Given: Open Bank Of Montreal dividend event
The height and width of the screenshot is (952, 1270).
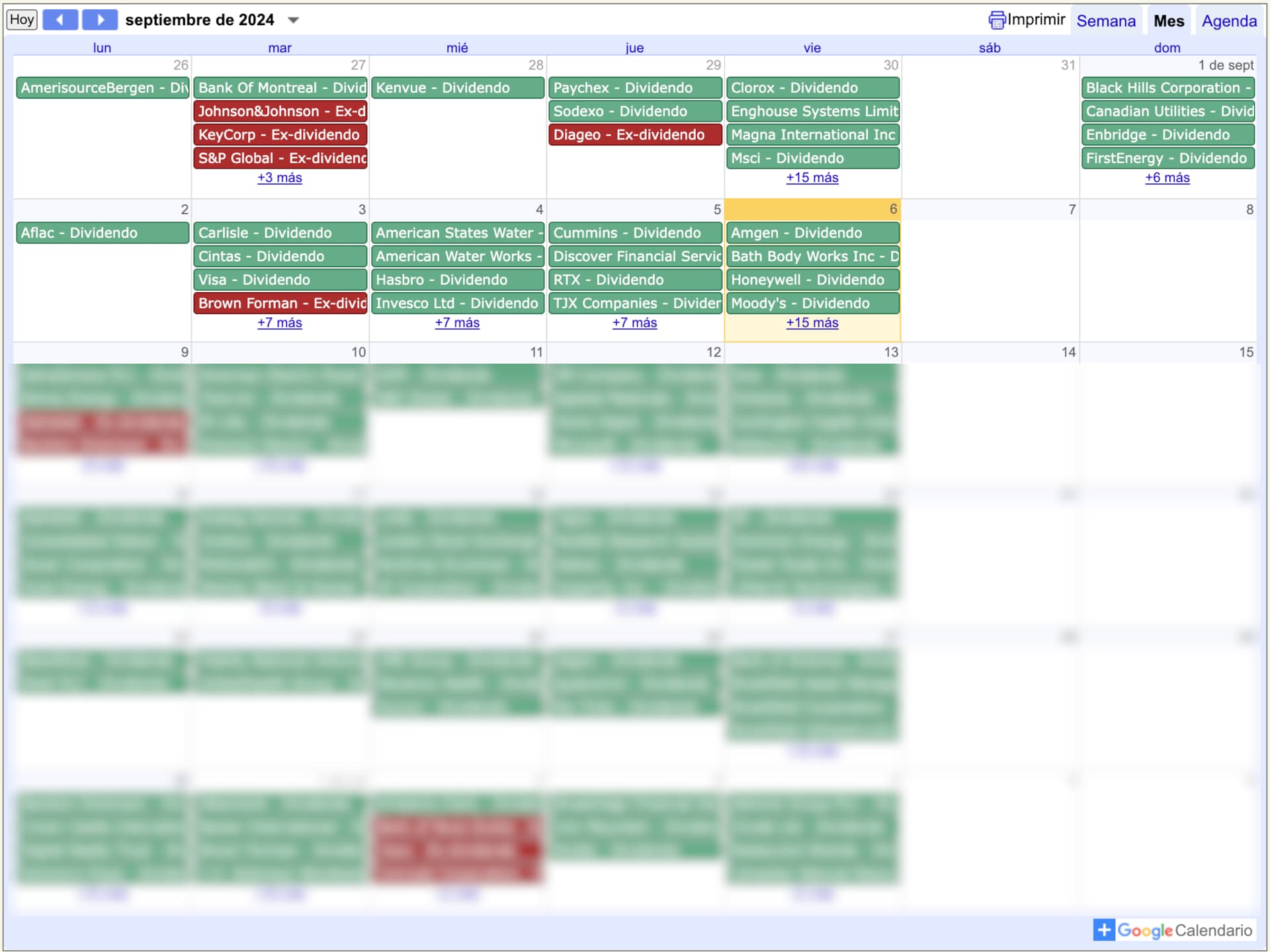Looking at the screenshot, I should (280, 88).
